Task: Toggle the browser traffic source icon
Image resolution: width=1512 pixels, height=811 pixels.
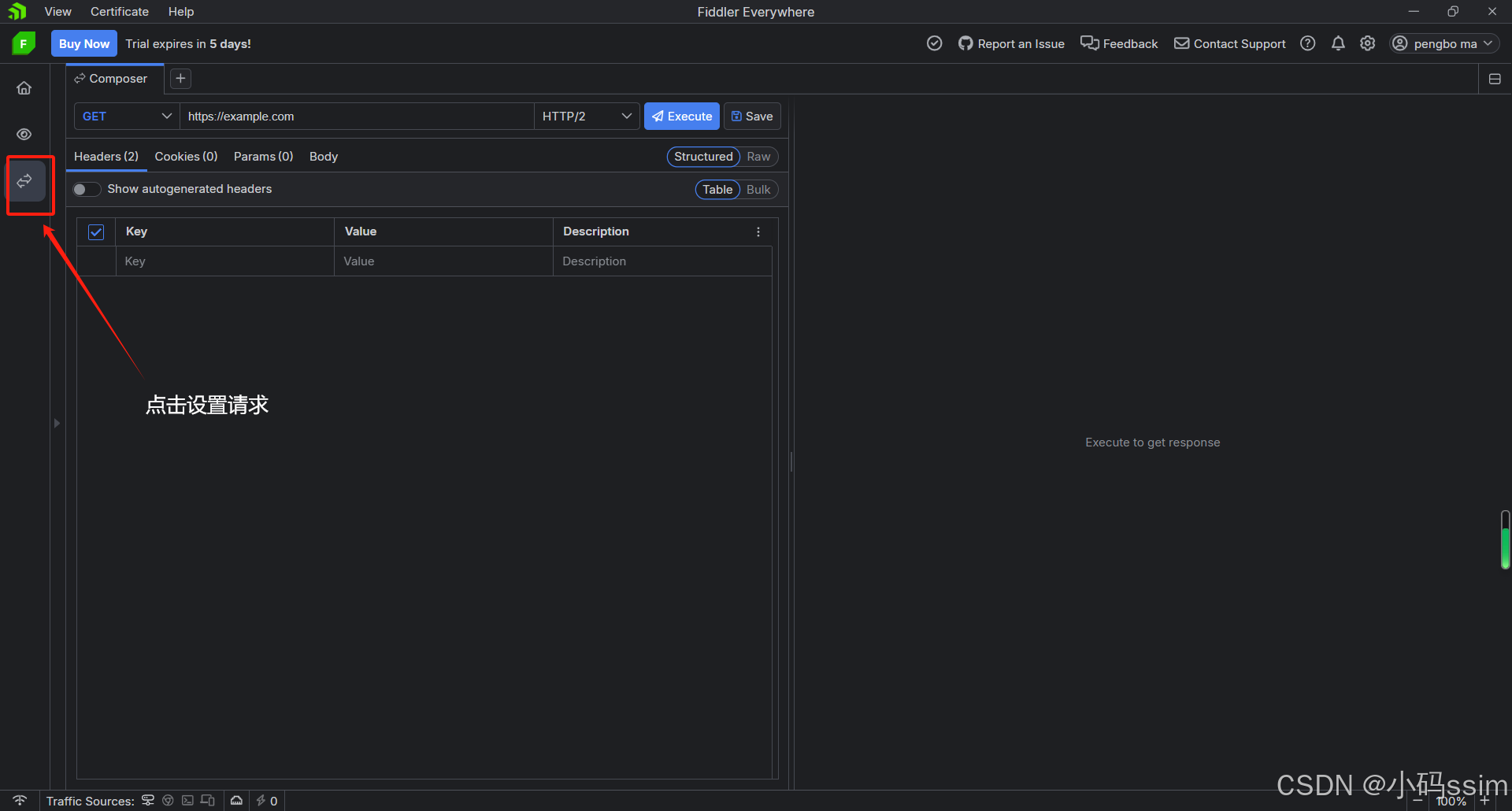Action: click(x=168, y=800)
